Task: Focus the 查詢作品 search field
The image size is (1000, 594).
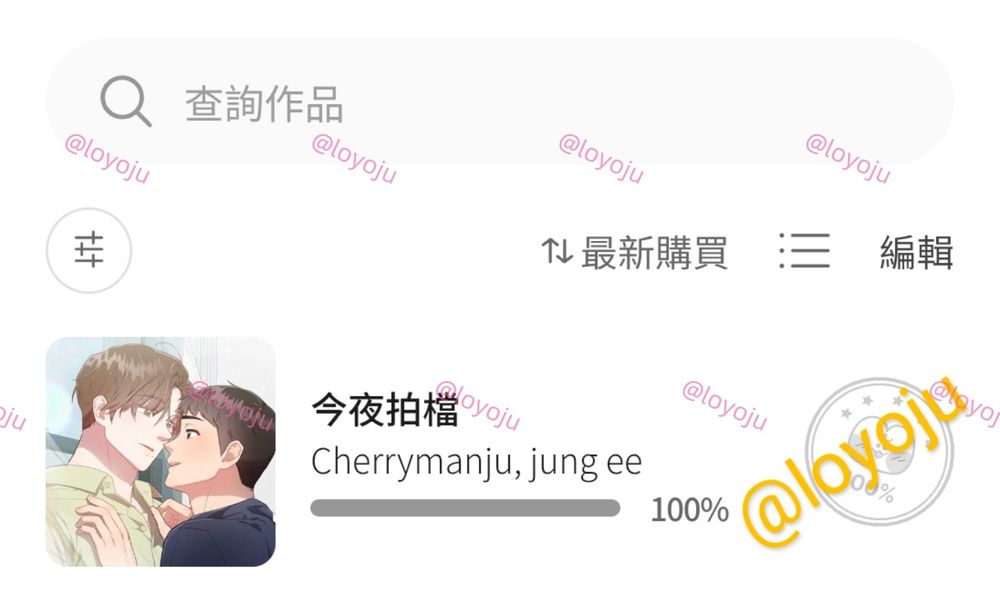Action: 499,101
